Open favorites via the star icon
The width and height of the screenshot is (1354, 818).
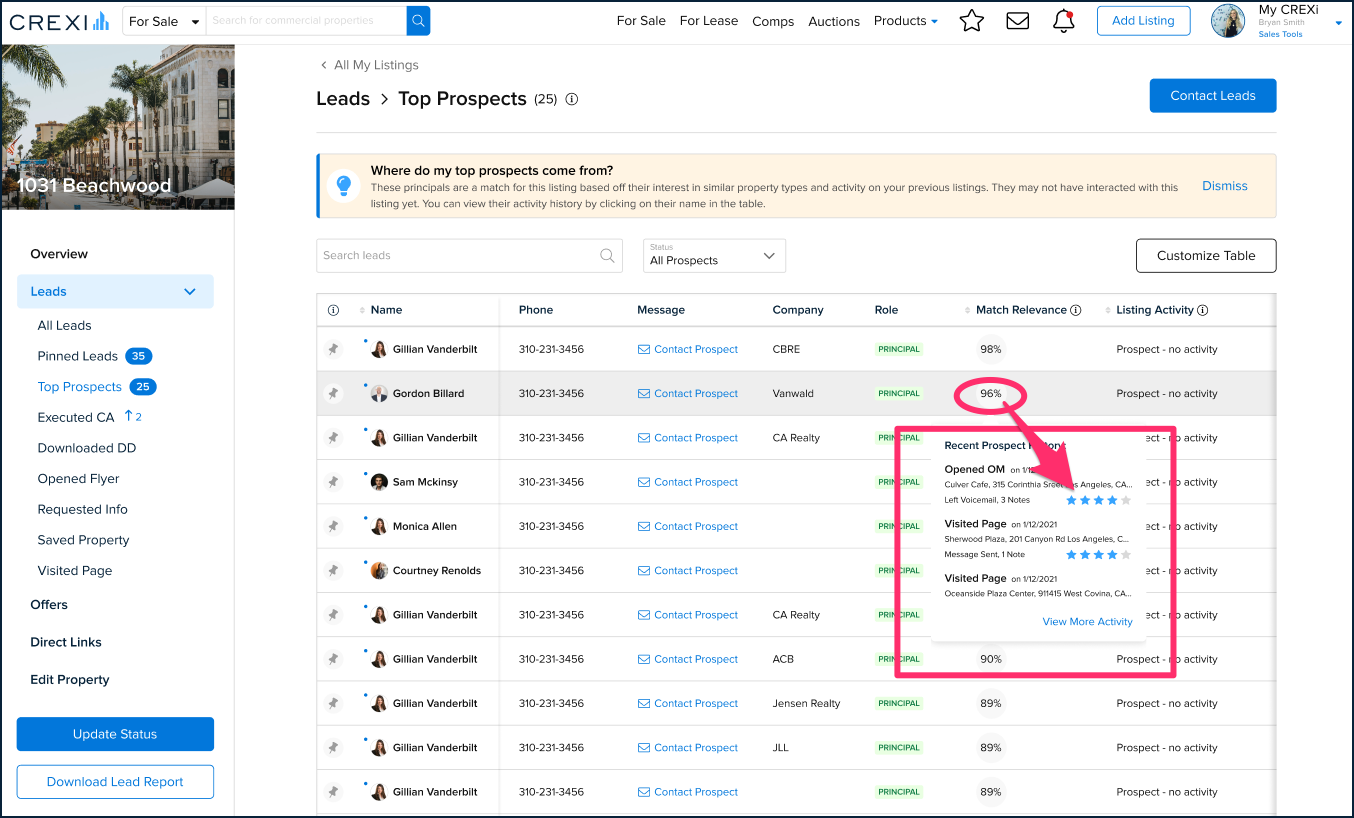tap(971, 20)
